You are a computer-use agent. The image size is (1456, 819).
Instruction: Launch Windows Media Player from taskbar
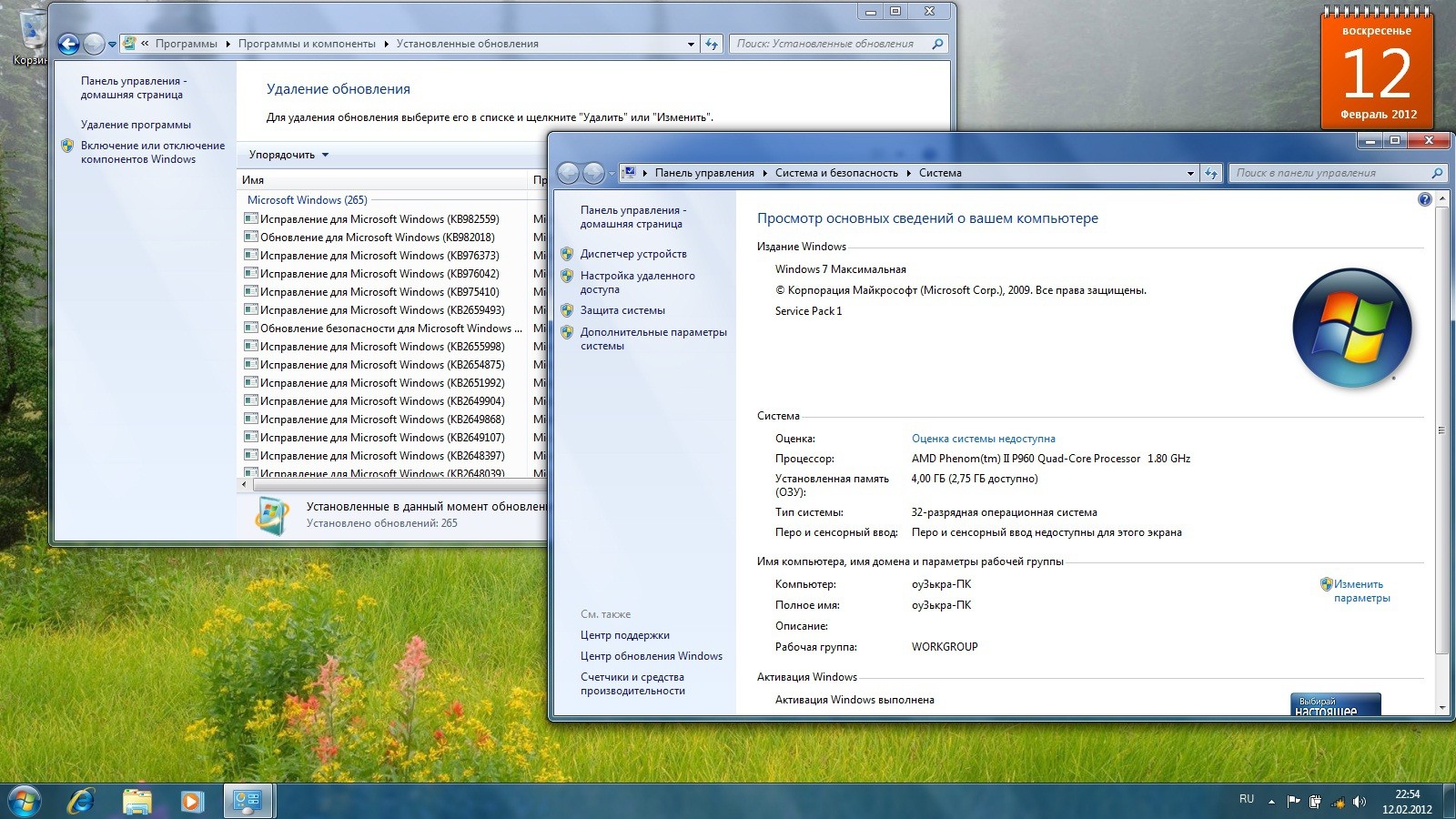191,802
